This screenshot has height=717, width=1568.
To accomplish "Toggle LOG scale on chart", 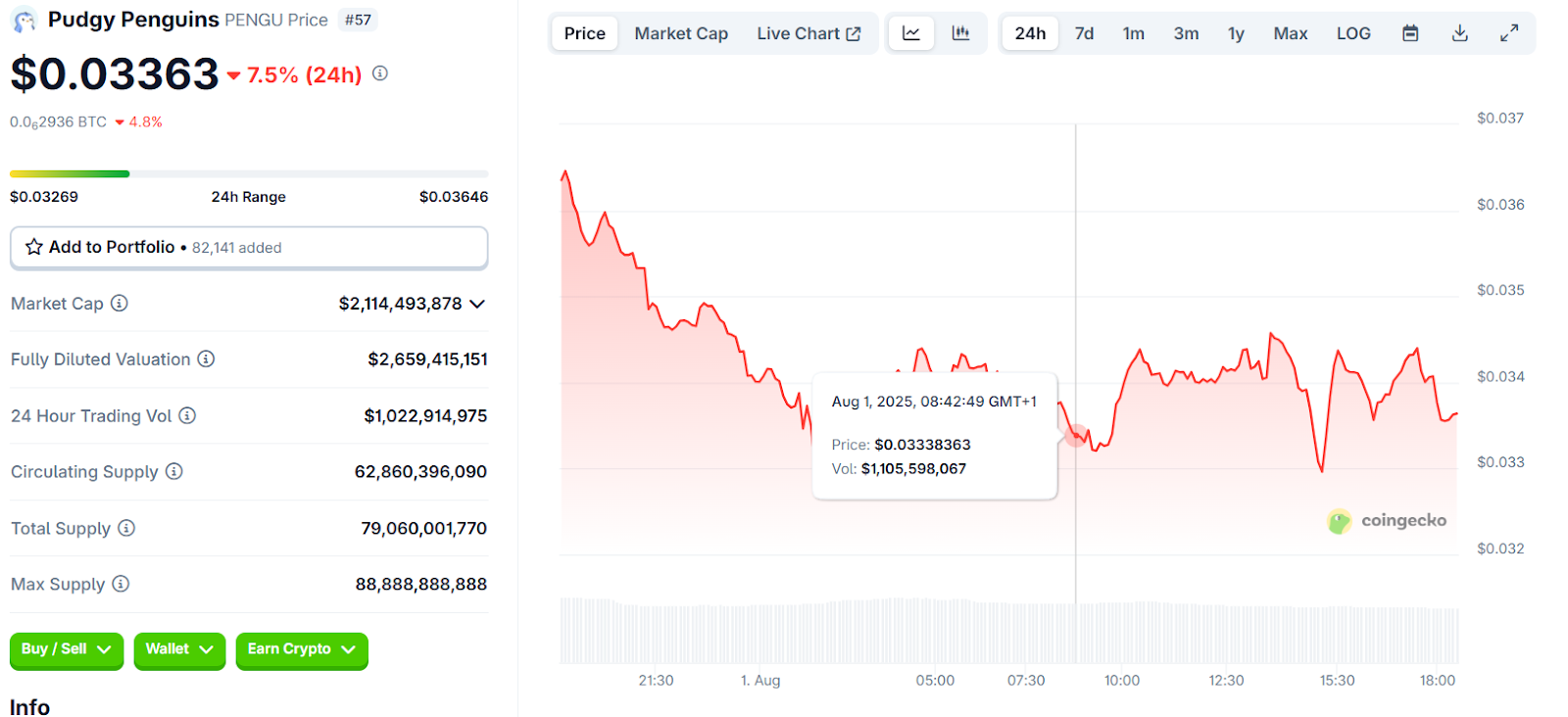I will point(1353,33).
